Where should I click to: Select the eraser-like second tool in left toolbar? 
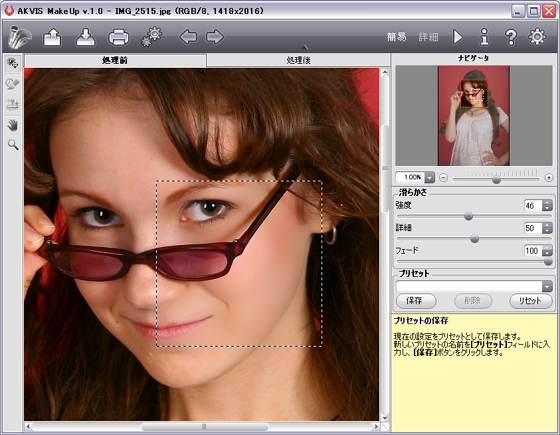pyautogui.click(x=13, y=84)
